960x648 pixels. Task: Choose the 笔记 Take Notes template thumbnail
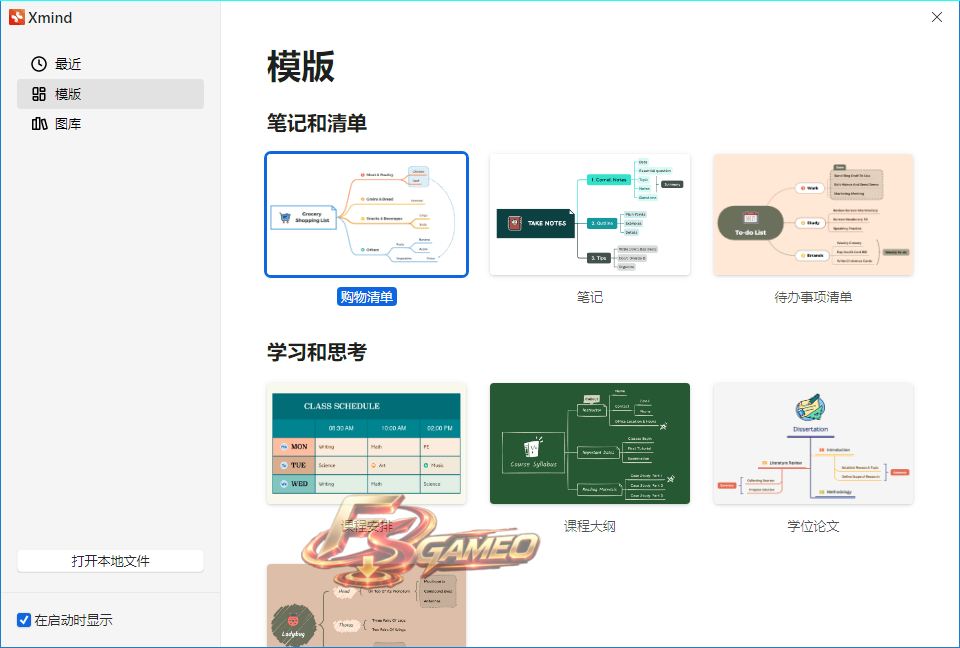click(590, 214)
